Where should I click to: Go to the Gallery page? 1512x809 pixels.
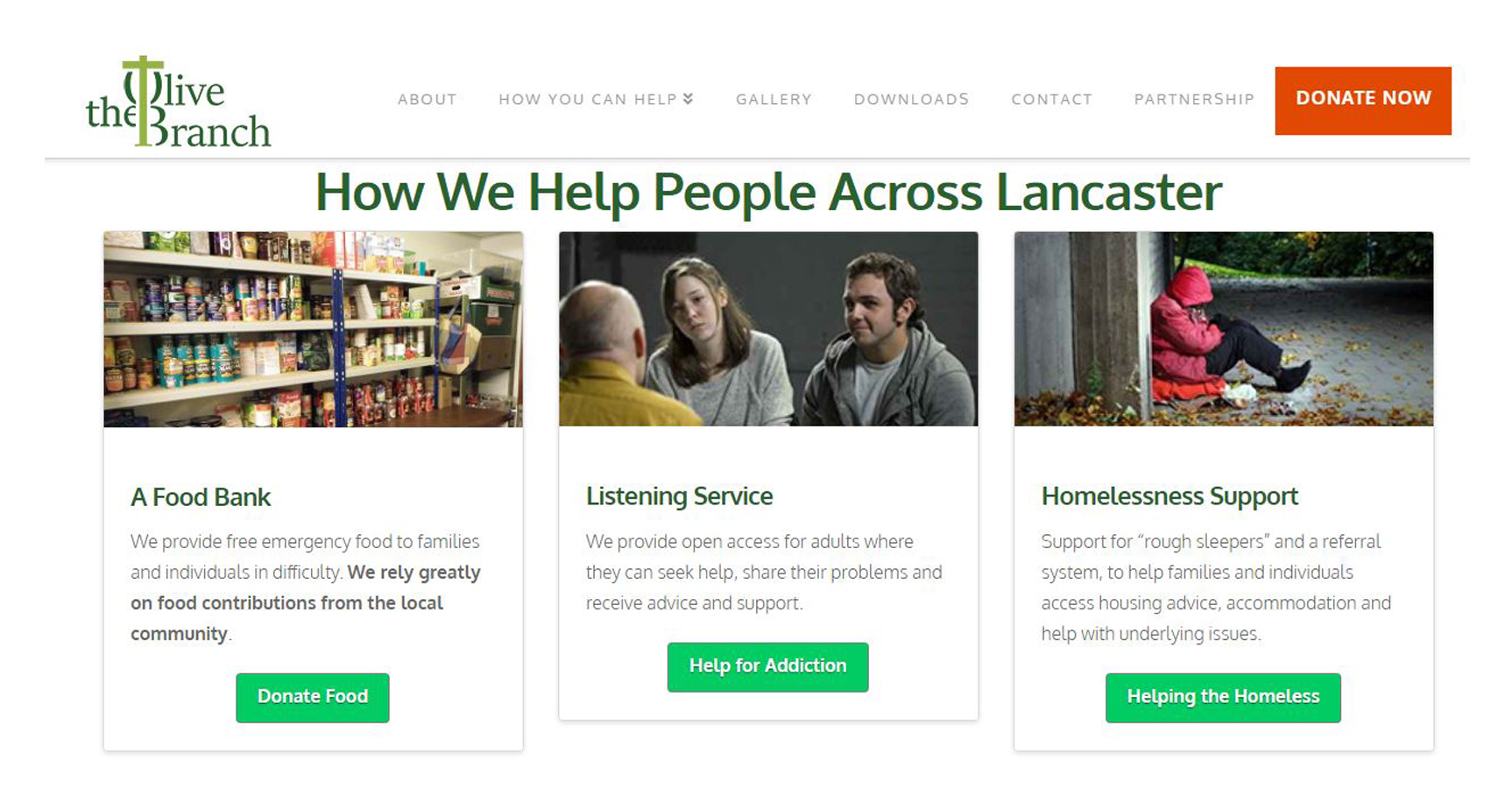[x=774, y=100]
